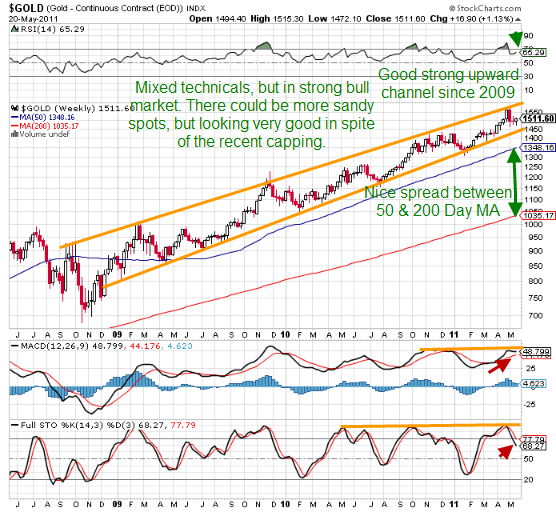The height and width of the screenshot is (513, 556).
Task: Click the 1200 price axis label
Action: [534, 177]
